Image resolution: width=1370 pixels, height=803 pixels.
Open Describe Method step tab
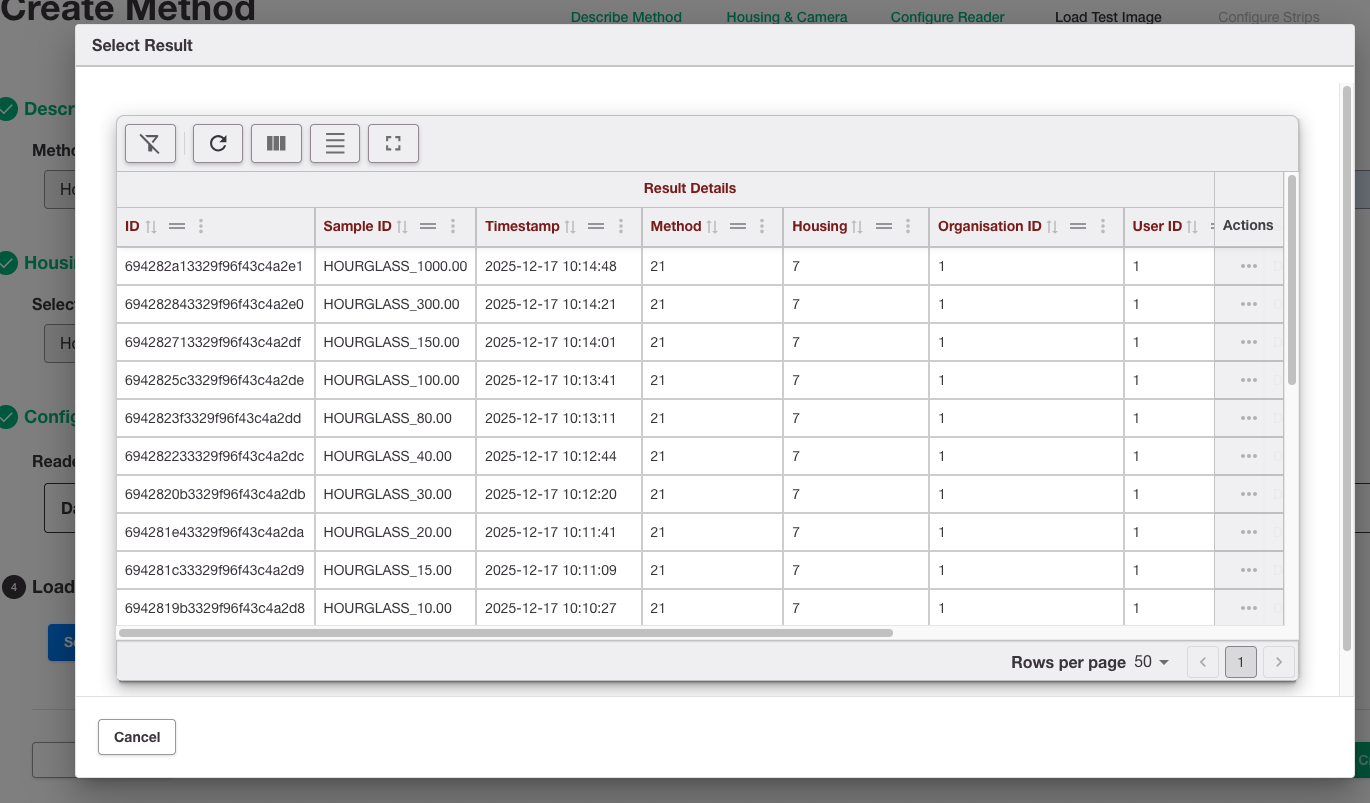tap(626, 17)
